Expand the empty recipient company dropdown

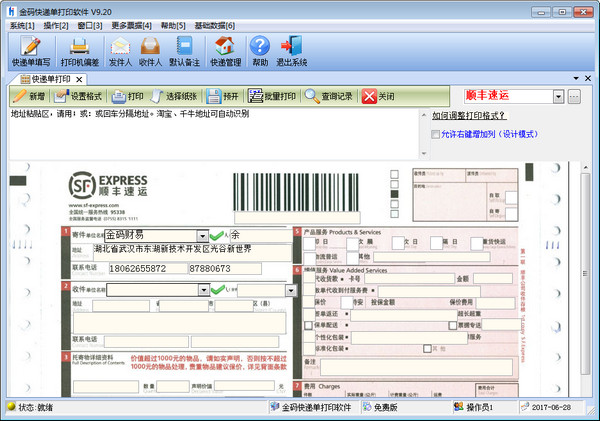tap(203, 290)
